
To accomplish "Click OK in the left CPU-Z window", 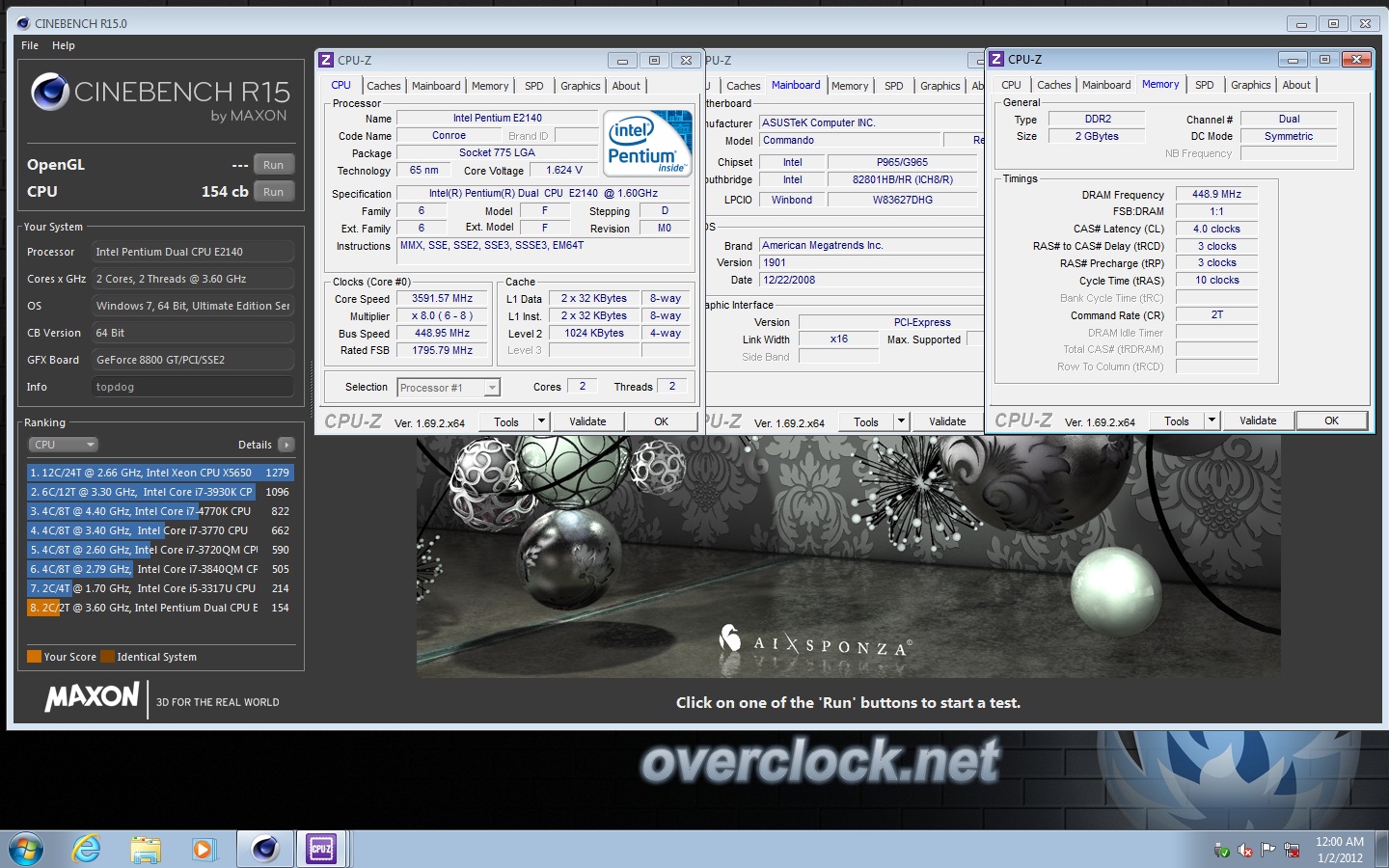I will [661, 421].
